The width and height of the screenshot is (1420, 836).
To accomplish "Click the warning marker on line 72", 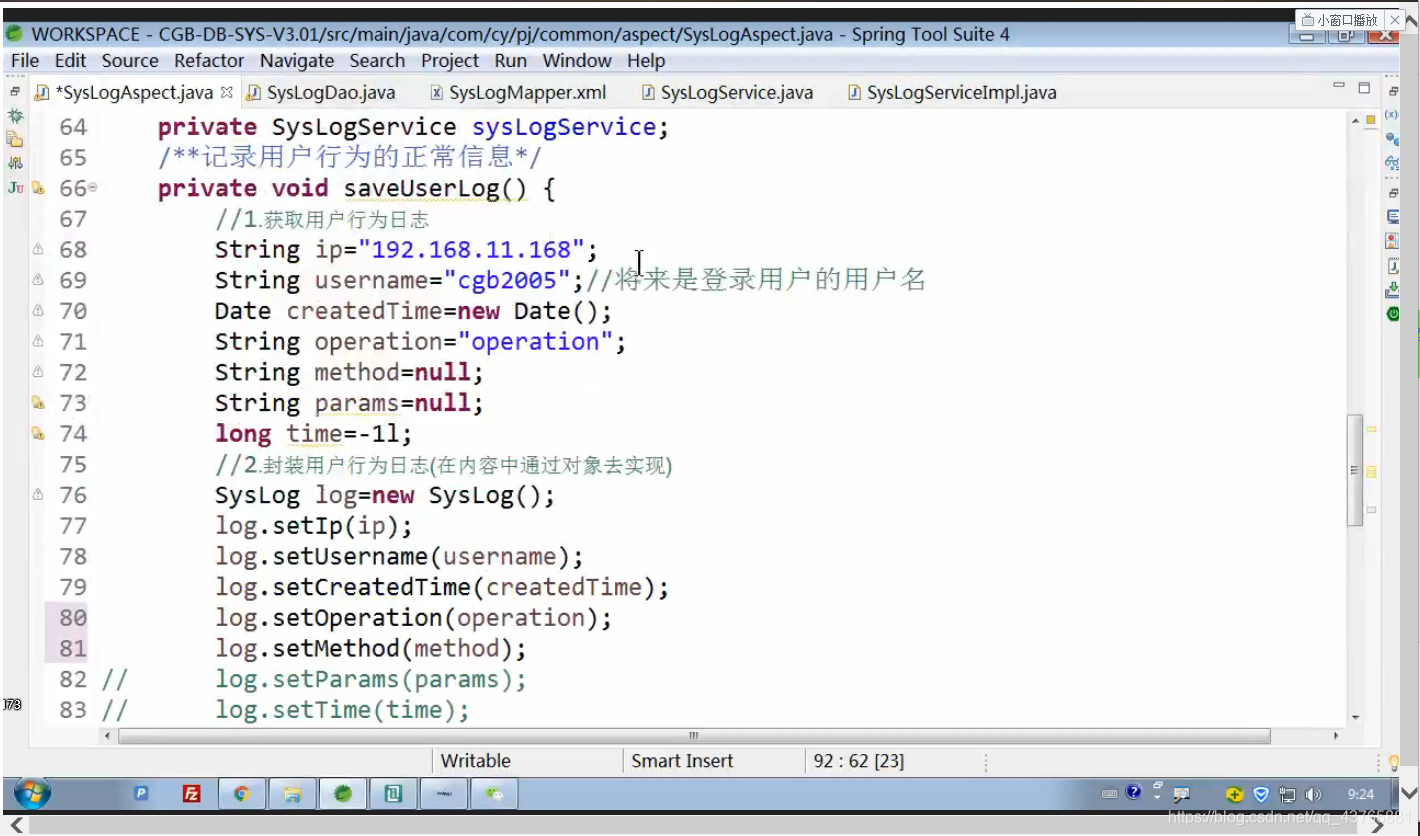I will pos(38,372).
